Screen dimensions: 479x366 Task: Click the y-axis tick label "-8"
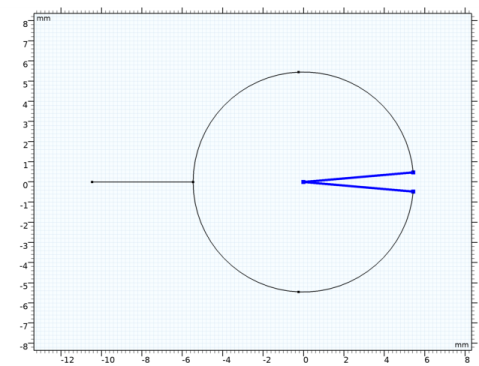24,347
